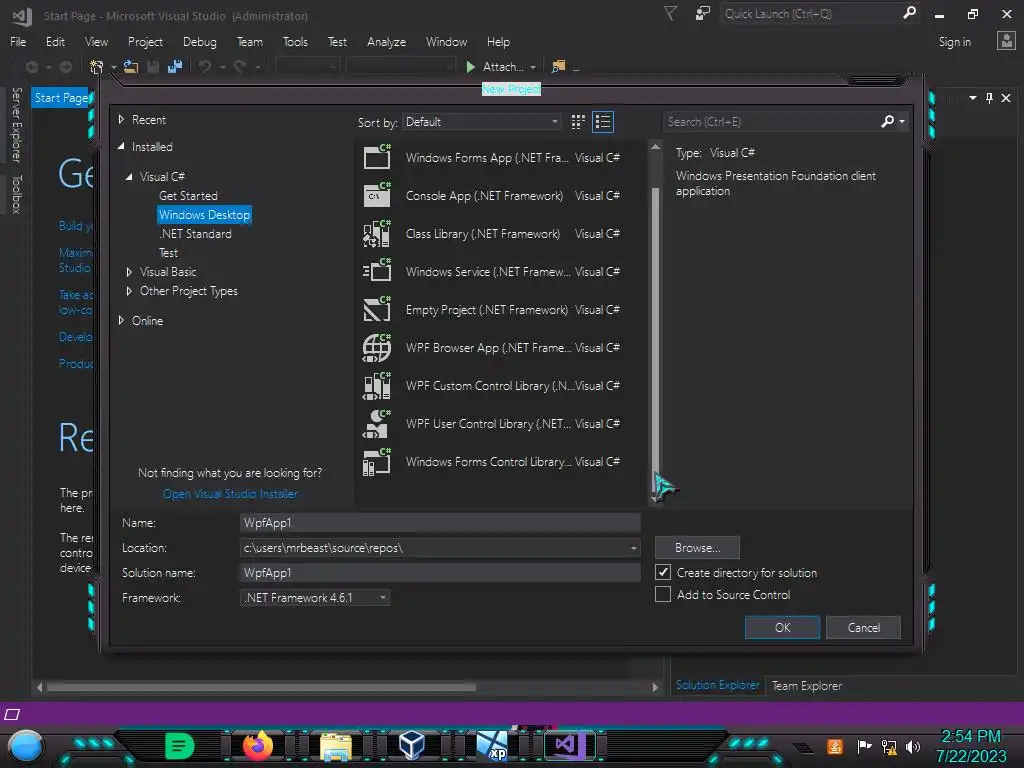
Task: Click Sign in at top right
Action: tap(954, 42)
